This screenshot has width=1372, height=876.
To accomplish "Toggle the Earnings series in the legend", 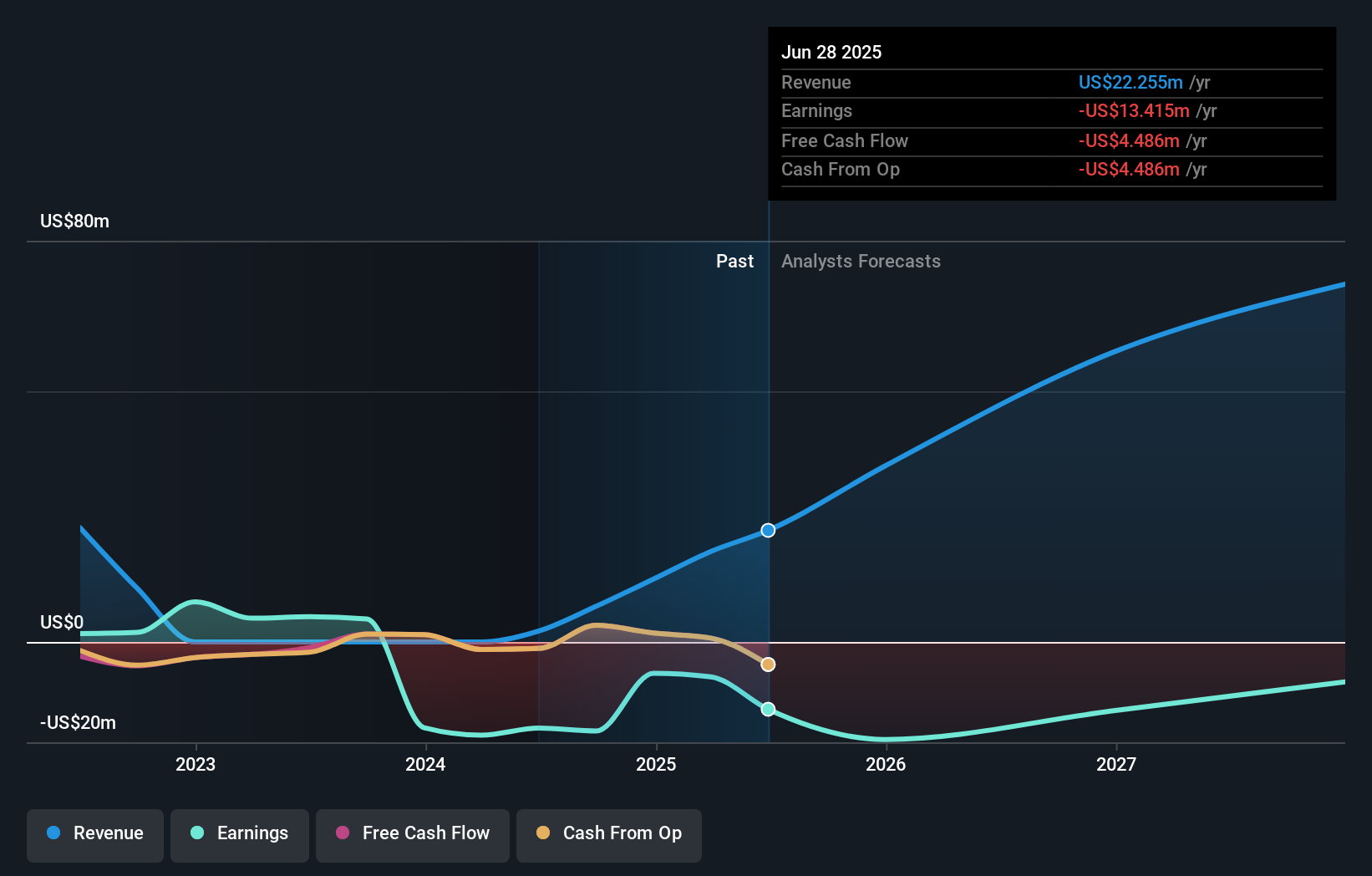I will pos(239,833).
